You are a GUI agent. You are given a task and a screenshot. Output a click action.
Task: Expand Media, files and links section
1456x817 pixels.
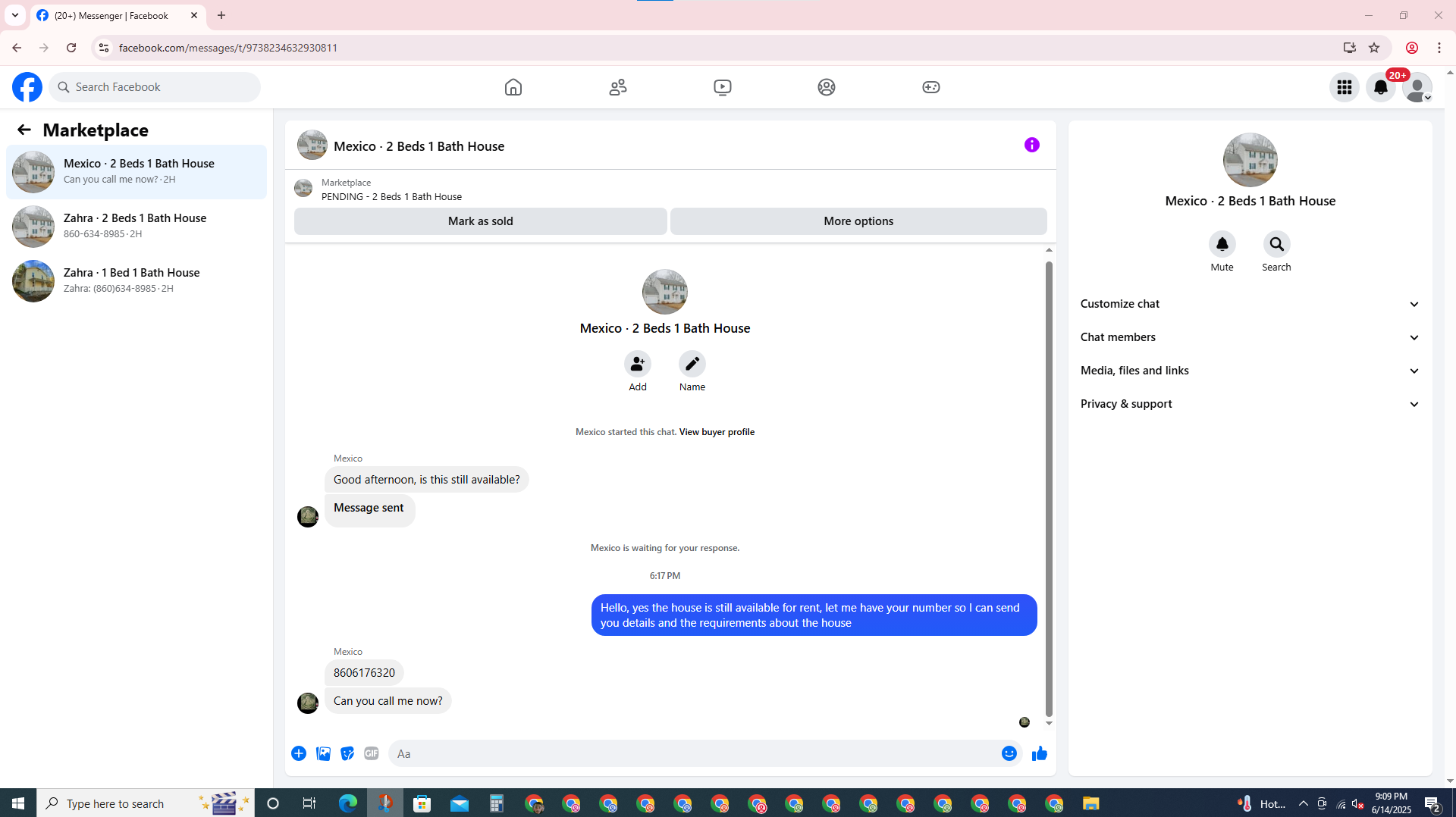[1250, 371]
